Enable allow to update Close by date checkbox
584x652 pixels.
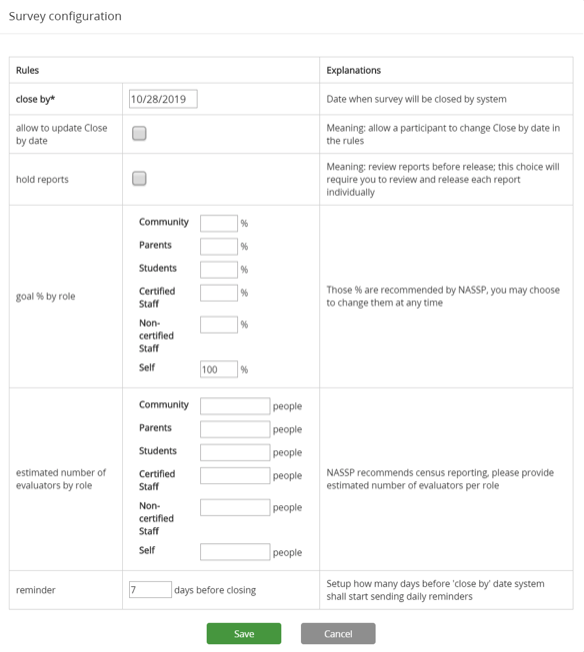(139, 133)
